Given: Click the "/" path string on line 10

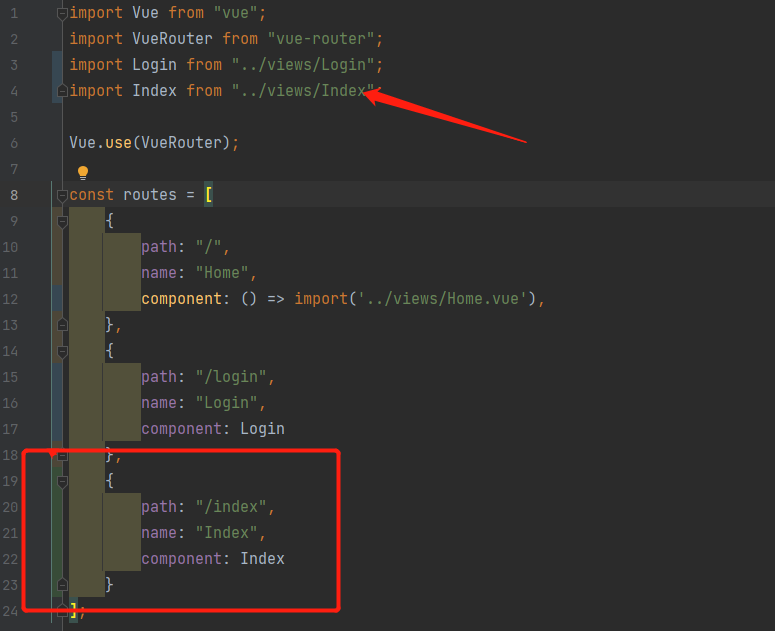Looking at the screenshot, I should tap(209, 247).
